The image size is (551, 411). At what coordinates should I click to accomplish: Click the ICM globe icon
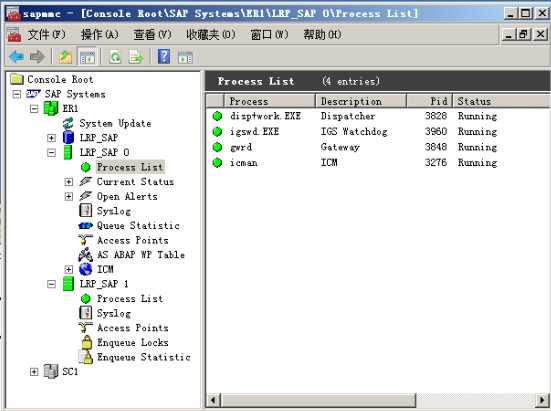tap(85, 269)
